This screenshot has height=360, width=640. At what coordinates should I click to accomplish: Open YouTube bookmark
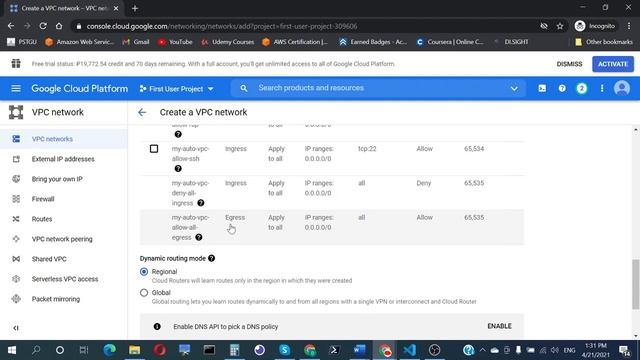point(175,42)
